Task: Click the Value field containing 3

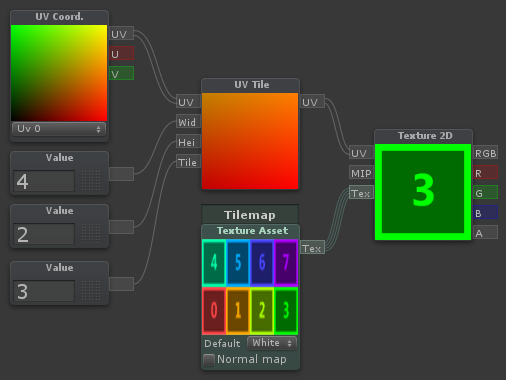Action: click(44, 291)
